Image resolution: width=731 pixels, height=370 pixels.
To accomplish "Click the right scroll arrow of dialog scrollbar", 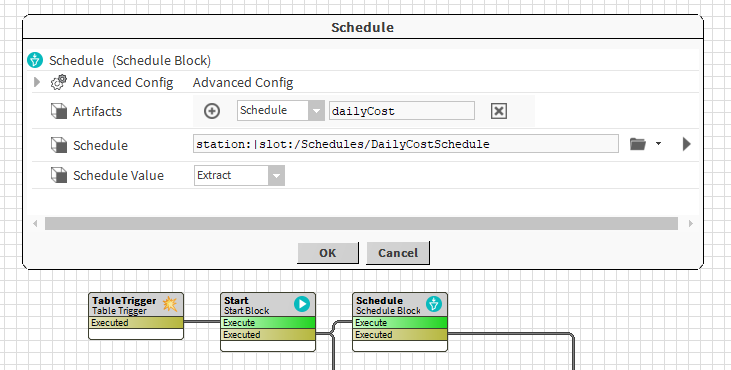I will click(690, 223).
